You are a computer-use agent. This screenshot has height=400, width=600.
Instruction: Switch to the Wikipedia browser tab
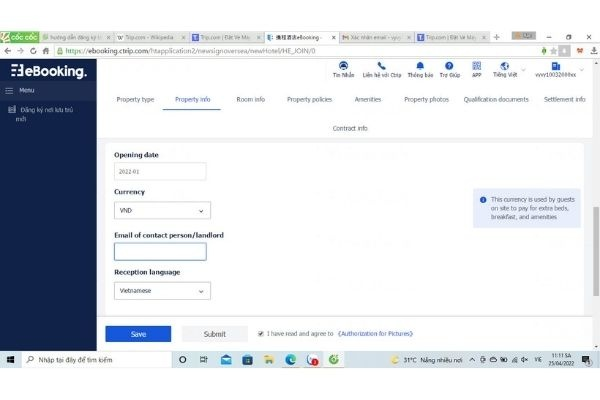pyautogui.click(x=151, y=37)
